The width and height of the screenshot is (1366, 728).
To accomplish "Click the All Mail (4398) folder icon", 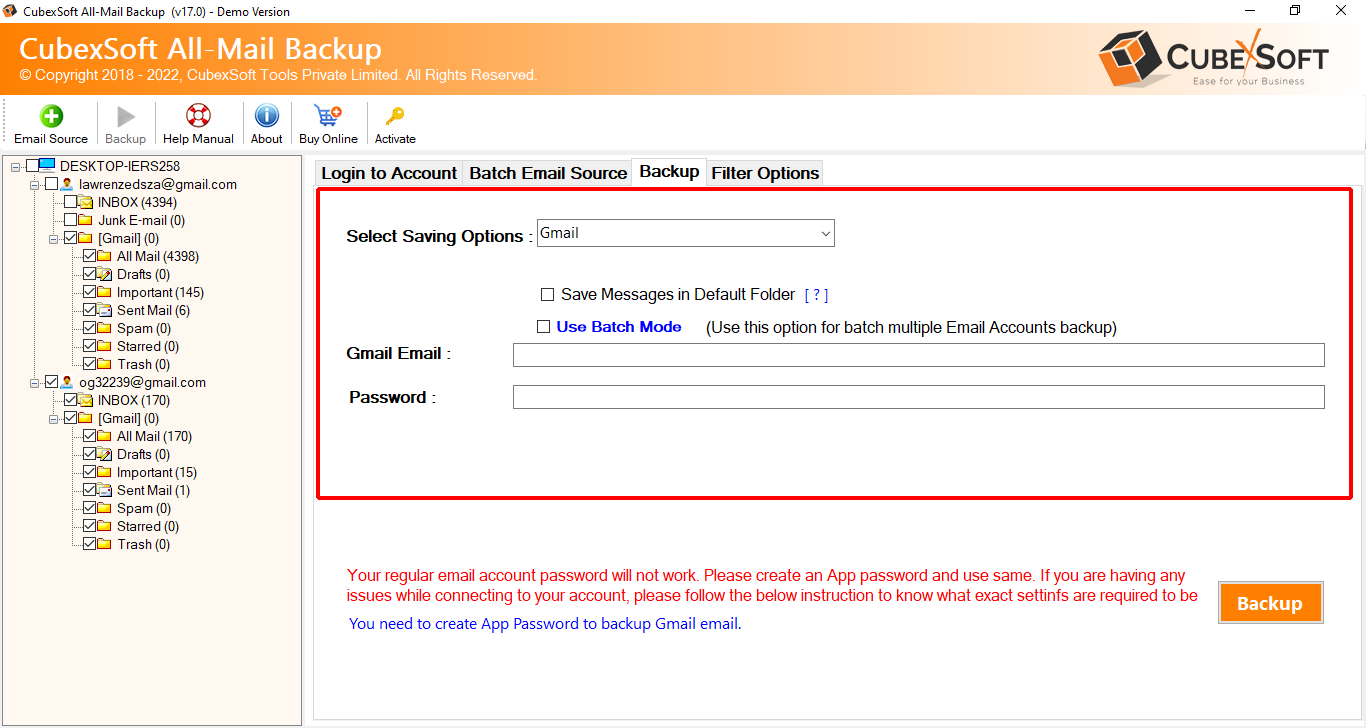I will coord(105,256).
